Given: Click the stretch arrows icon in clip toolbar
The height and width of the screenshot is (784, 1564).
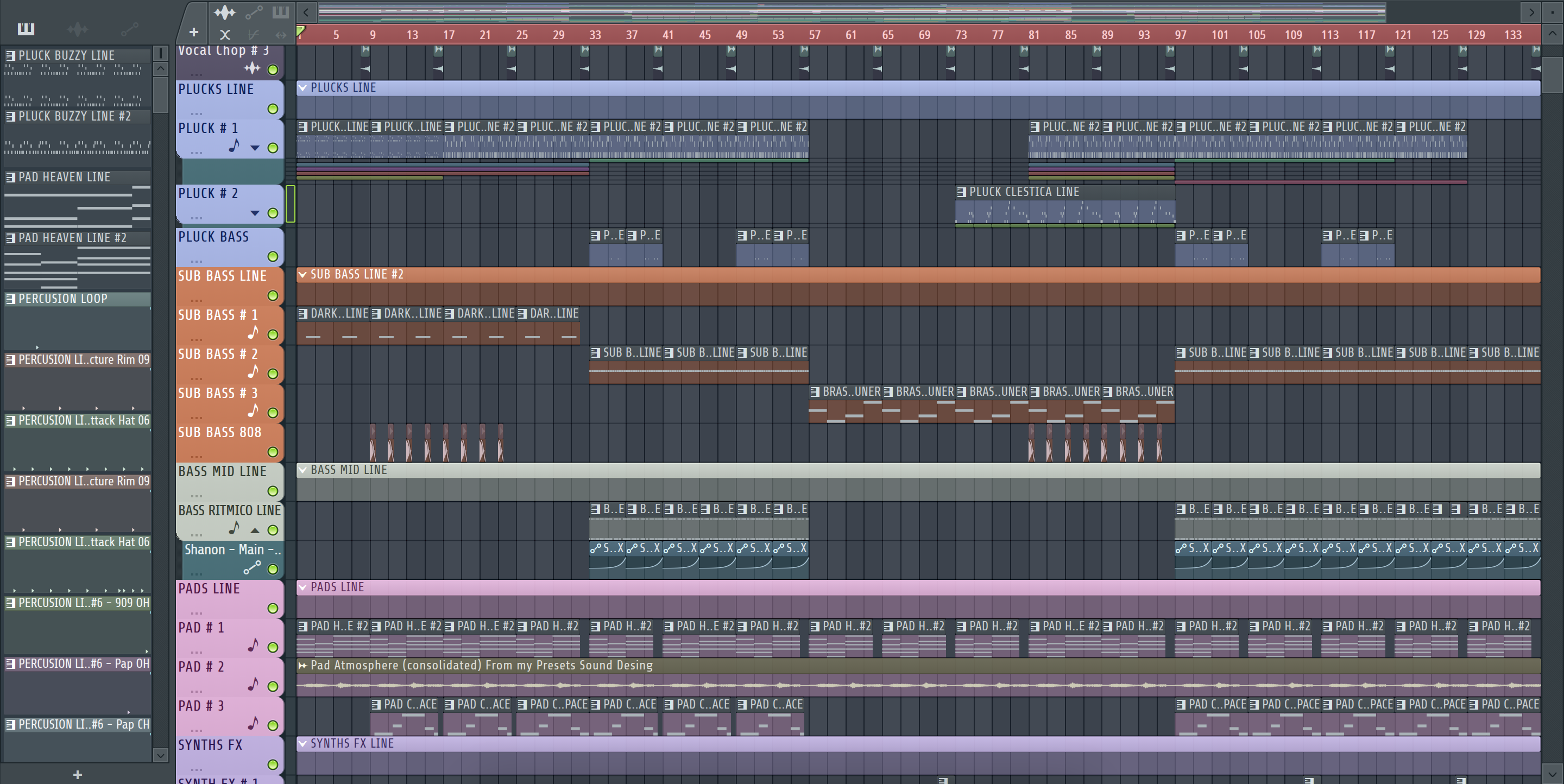Looking at the screenshot, I should (281, 35).
